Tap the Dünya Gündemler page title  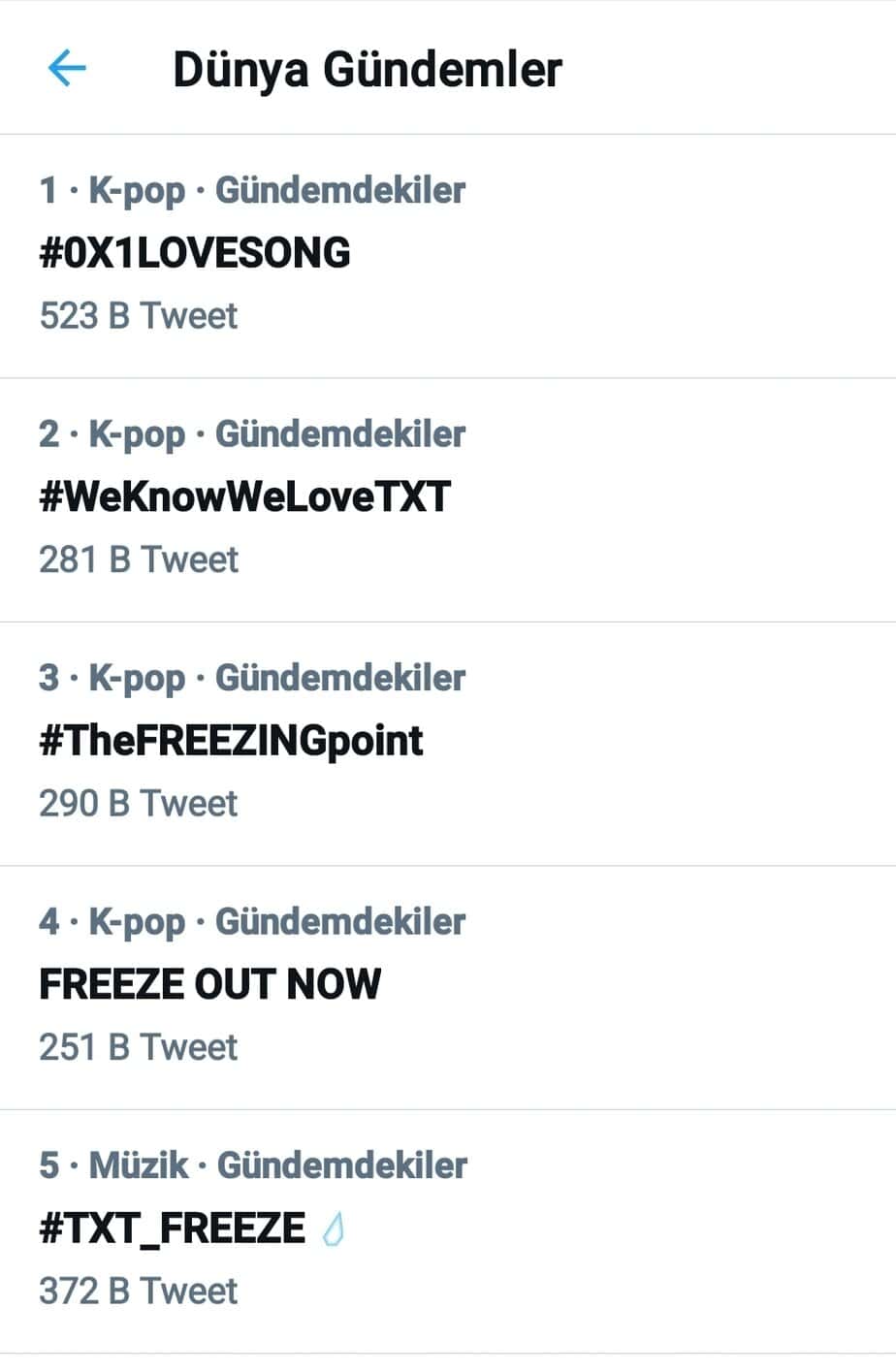pos(367,70)
